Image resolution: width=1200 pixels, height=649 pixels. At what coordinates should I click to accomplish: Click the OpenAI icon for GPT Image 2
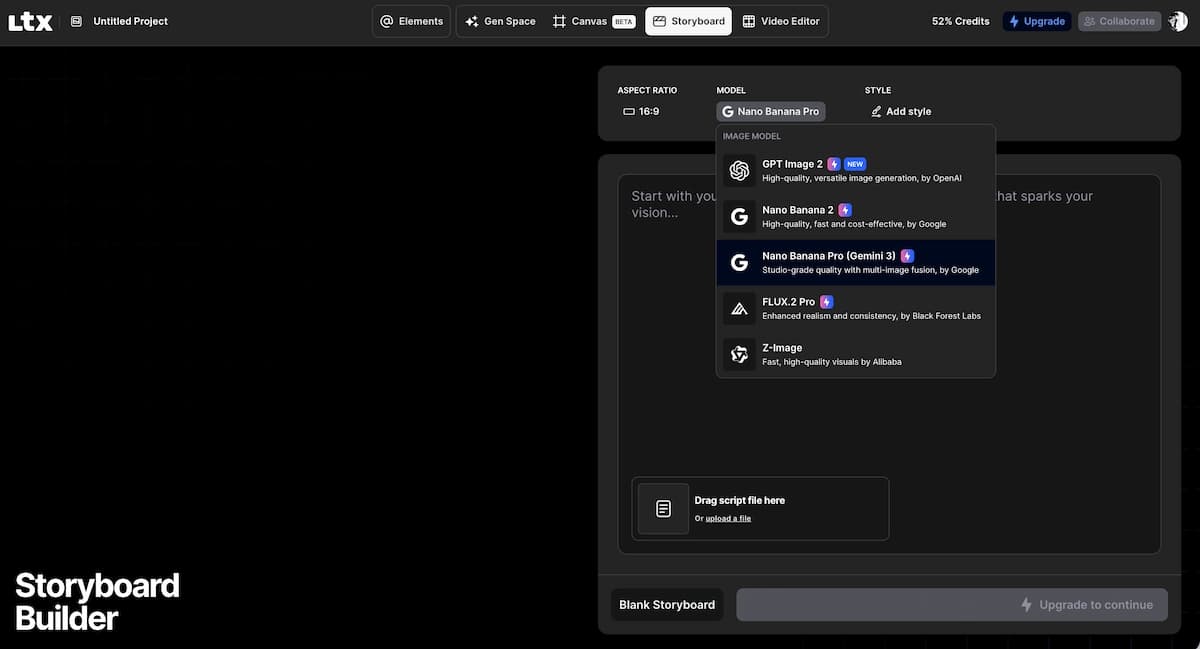click(739, 171)
